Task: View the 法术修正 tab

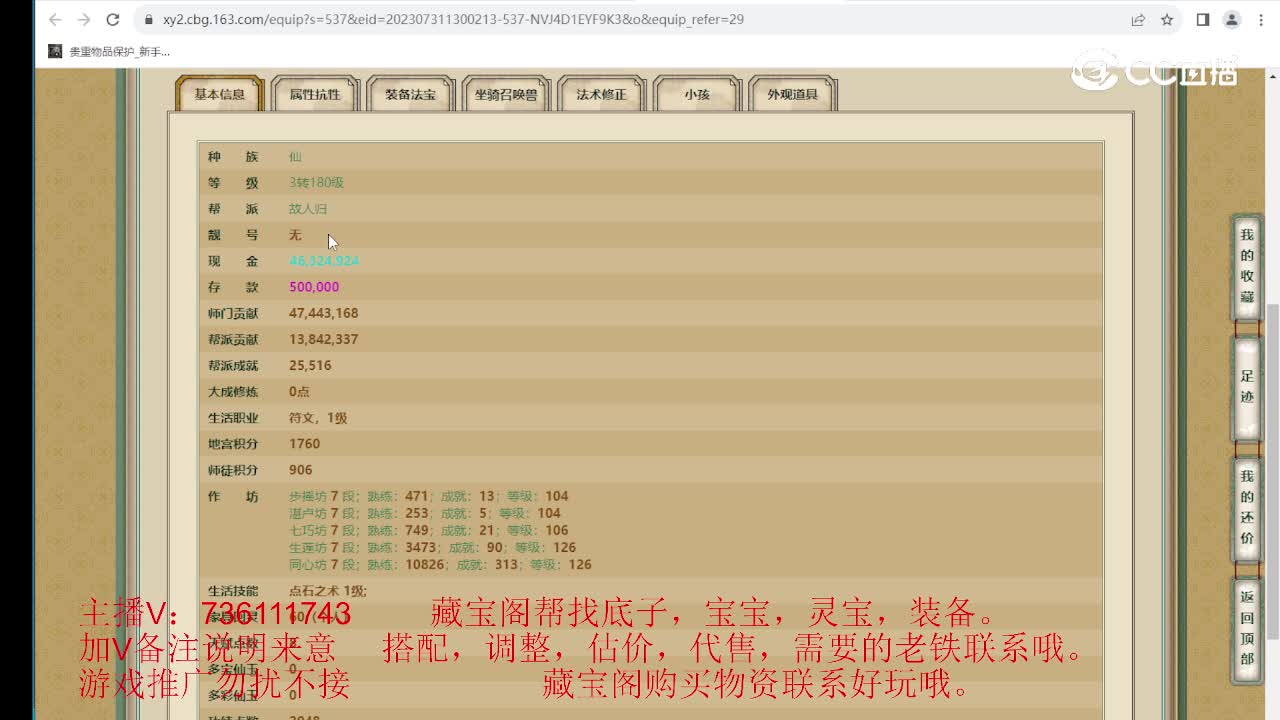Action: pyautogui.click(x=601, y=93)
